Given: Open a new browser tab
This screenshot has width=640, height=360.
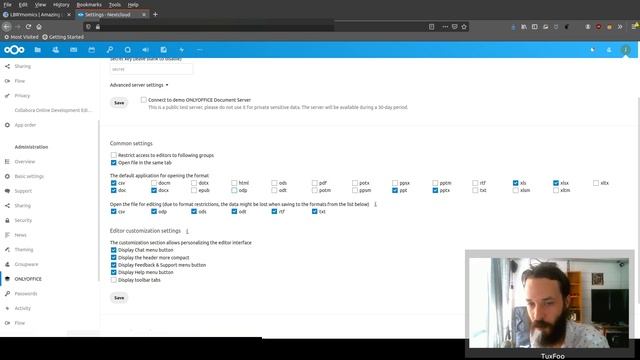Looking at the screenshot, I should point(155,14).
